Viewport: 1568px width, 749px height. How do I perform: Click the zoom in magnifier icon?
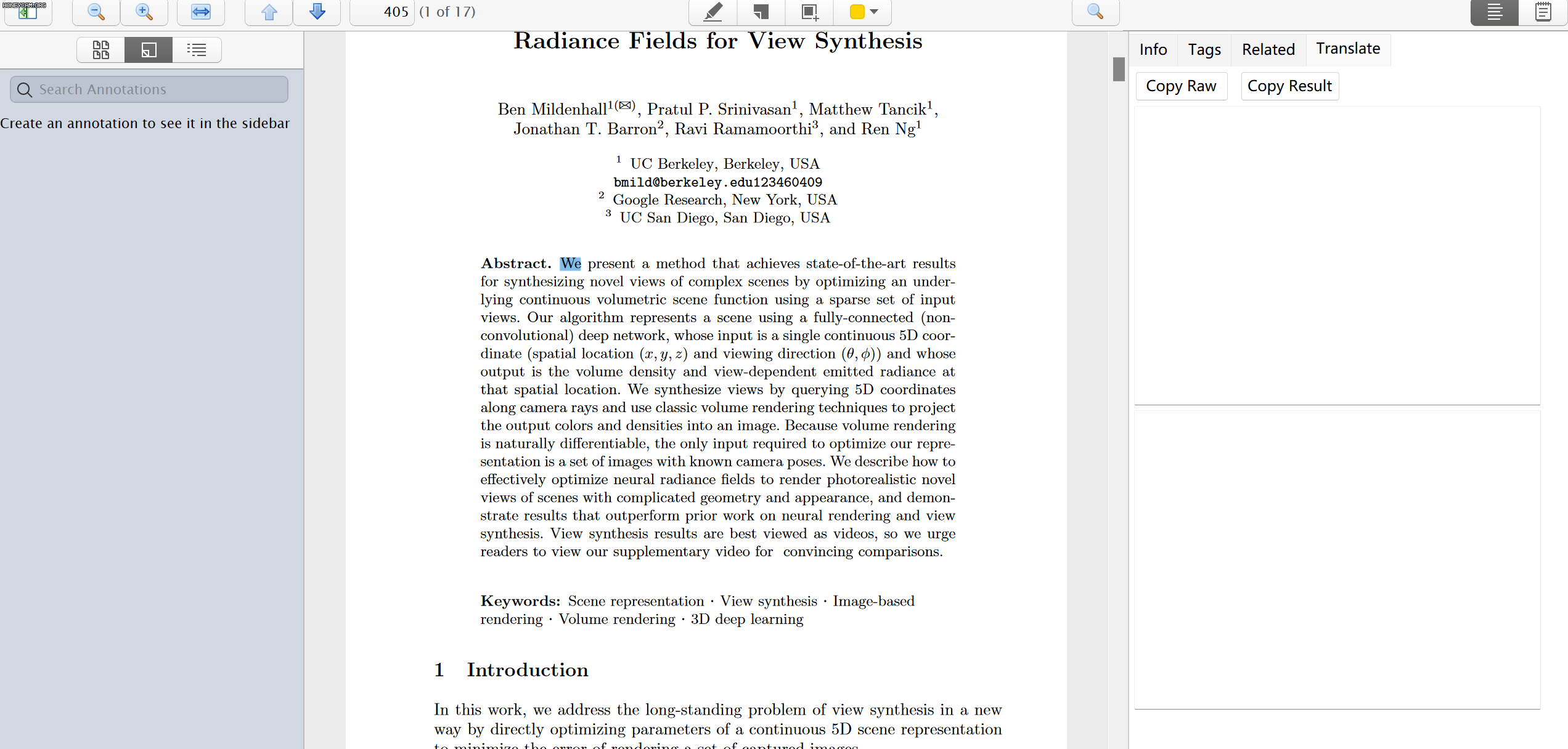[144, 12]
